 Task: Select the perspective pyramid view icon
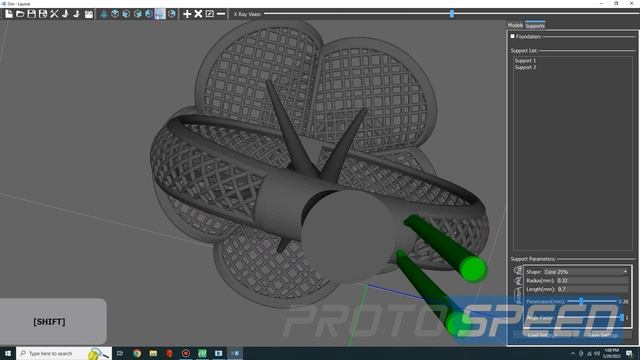pos(104,14)
